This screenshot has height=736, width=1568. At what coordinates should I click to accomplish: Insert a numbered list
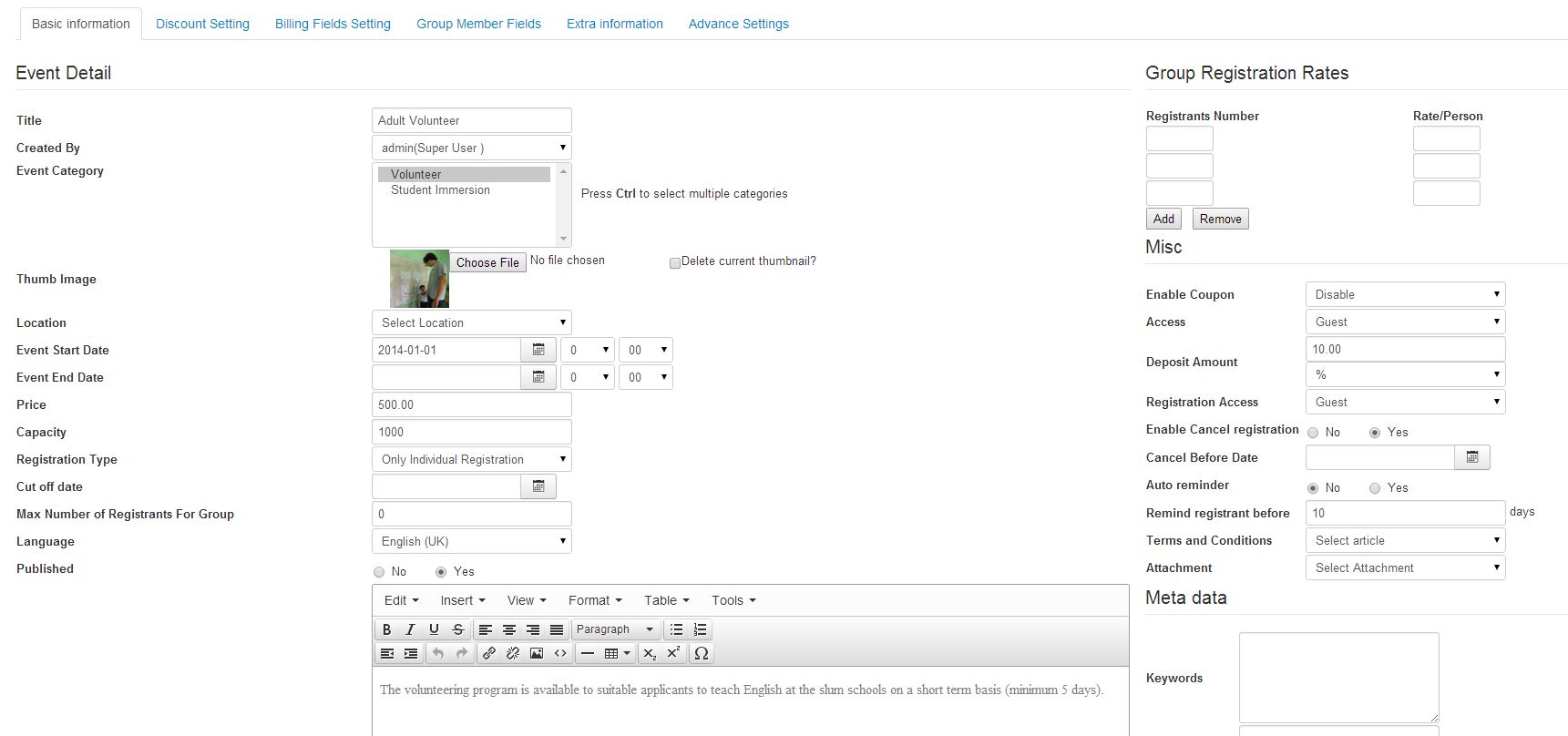[700, 629]
